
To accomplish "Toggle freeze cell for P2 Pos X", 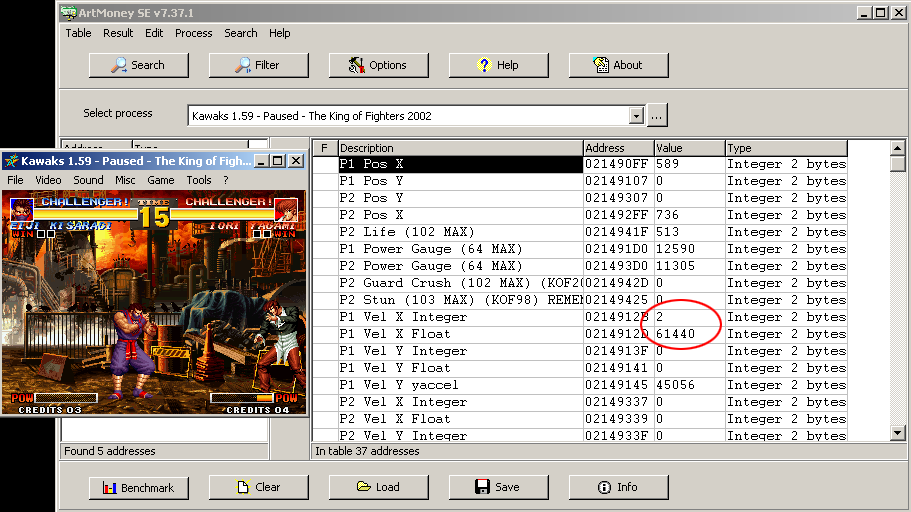I will [325, 215].
